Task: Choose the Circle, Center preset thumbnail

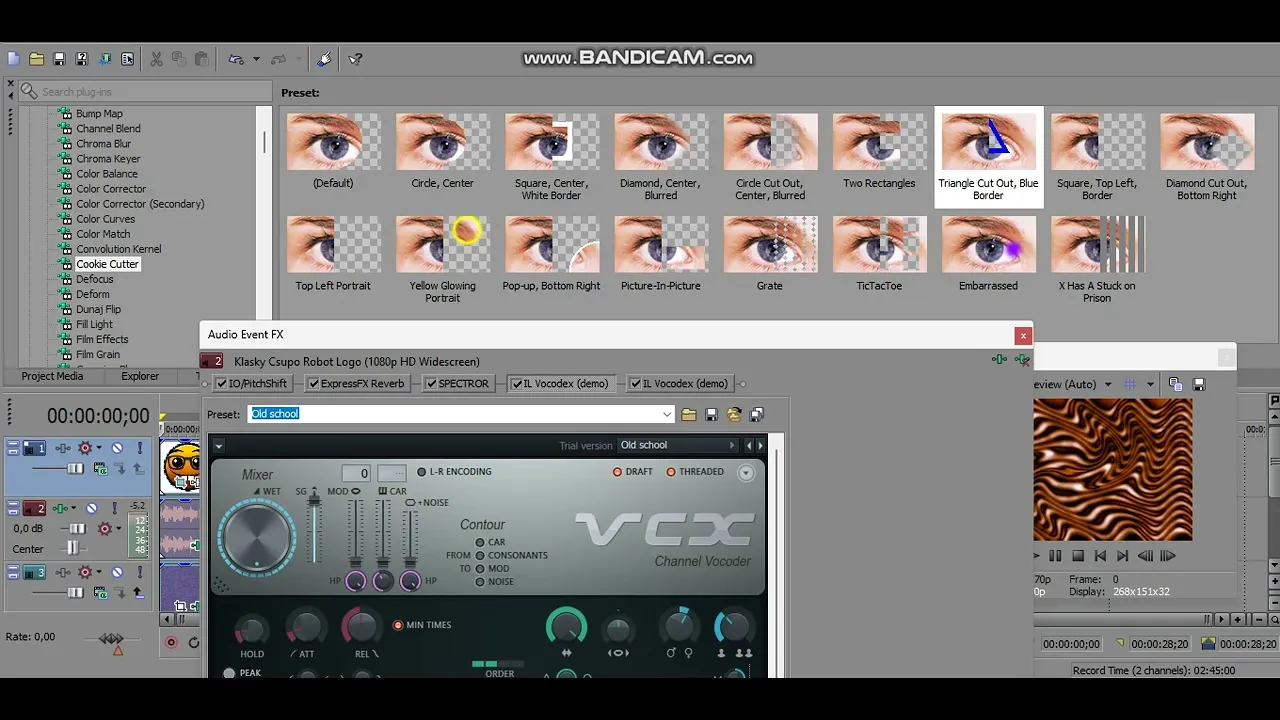Action: (x=442, y=142)
